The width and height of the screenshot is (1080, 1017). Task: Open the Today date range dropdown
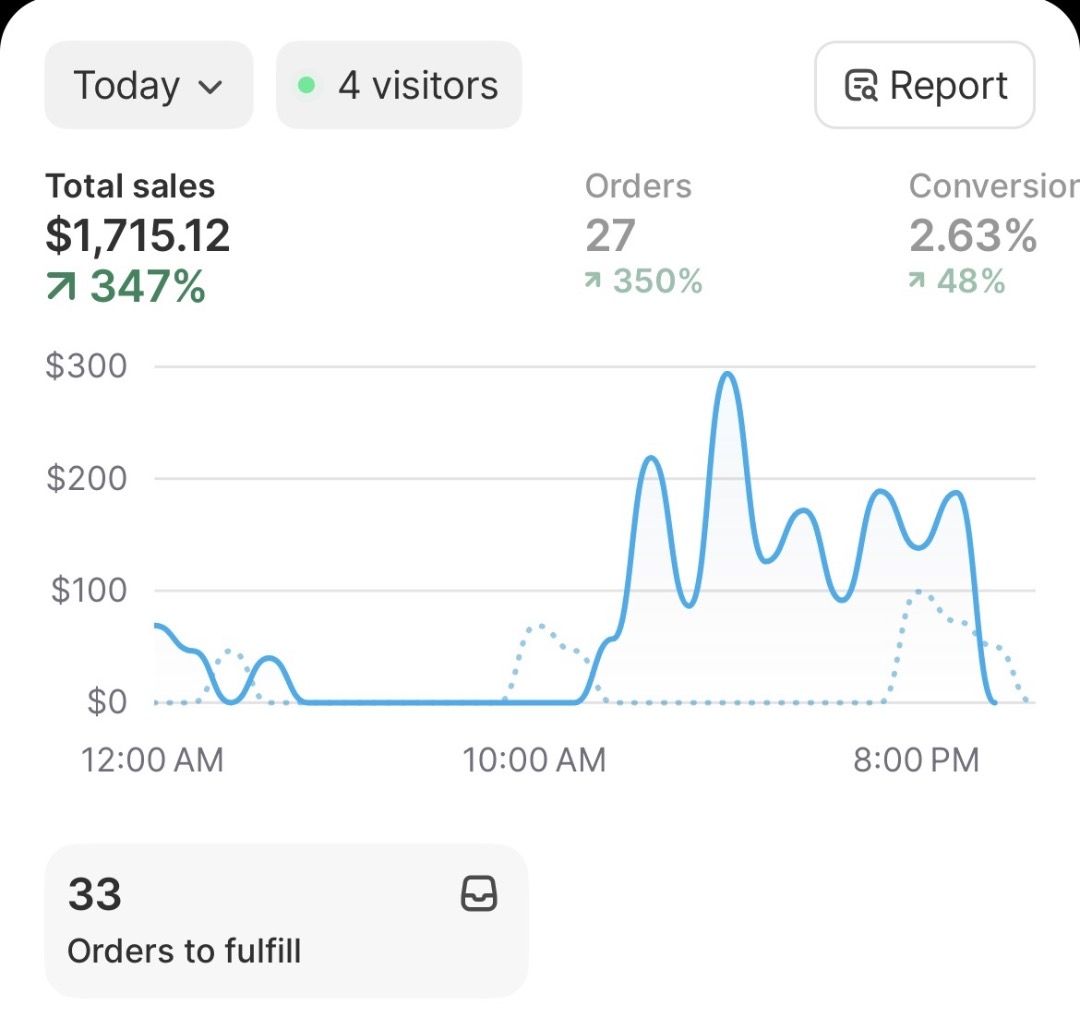pos(148,85)
